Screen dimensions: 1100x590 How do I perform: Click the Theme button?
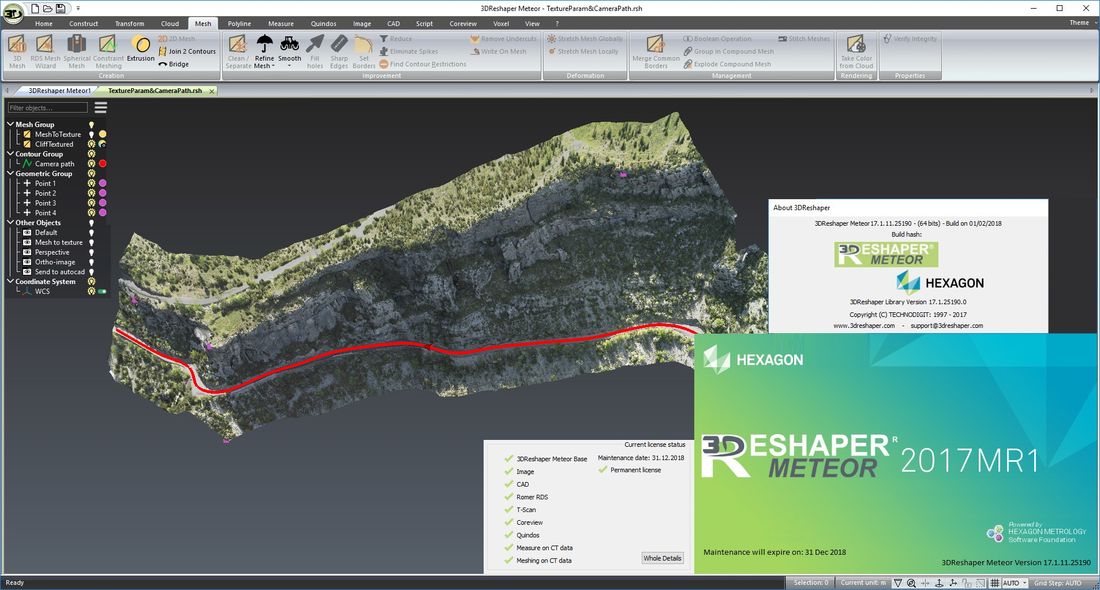tap(1079, 22)
